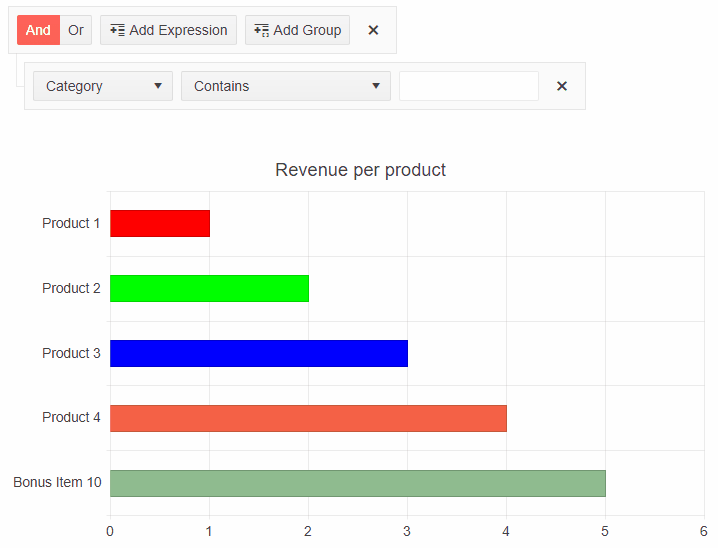Switch filter logic to Or
This screenshot has height=548, width=718.
76,30
